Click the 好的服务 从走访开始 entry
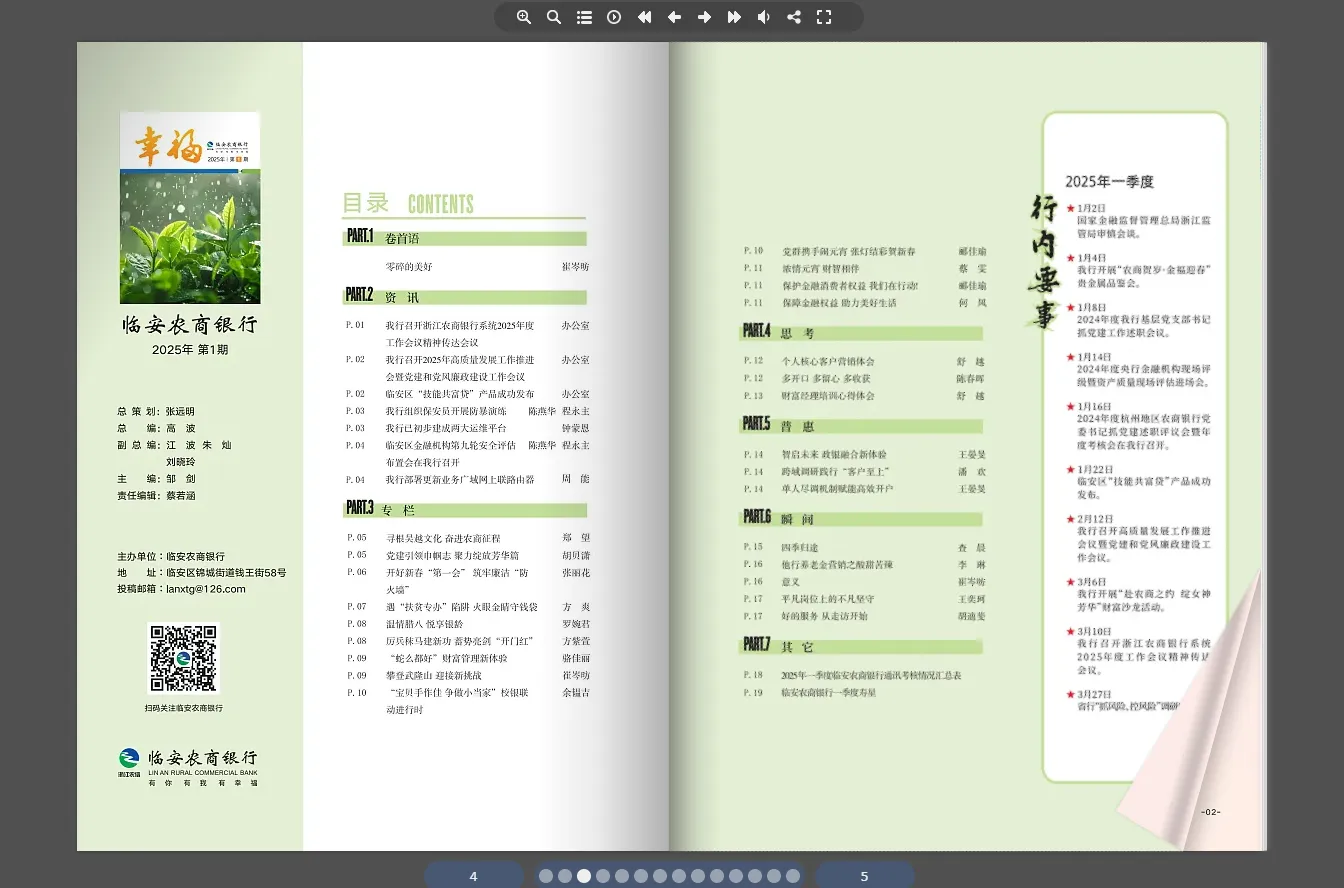The height and width of the screenshot is (888, 1344). point(825,615)
